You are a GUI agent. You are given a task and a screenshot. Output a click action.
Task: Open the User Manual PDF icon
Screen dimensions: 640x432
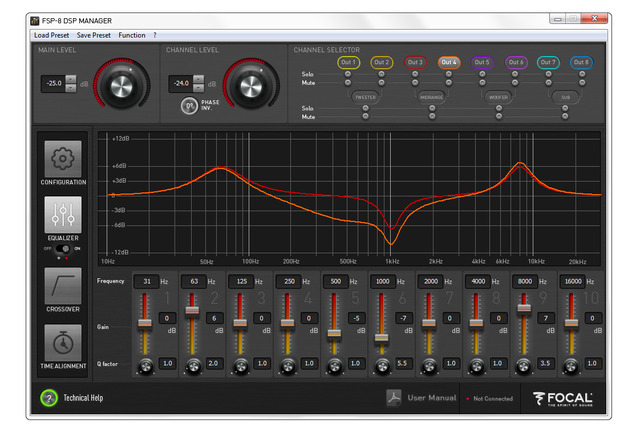coord(395,398)
